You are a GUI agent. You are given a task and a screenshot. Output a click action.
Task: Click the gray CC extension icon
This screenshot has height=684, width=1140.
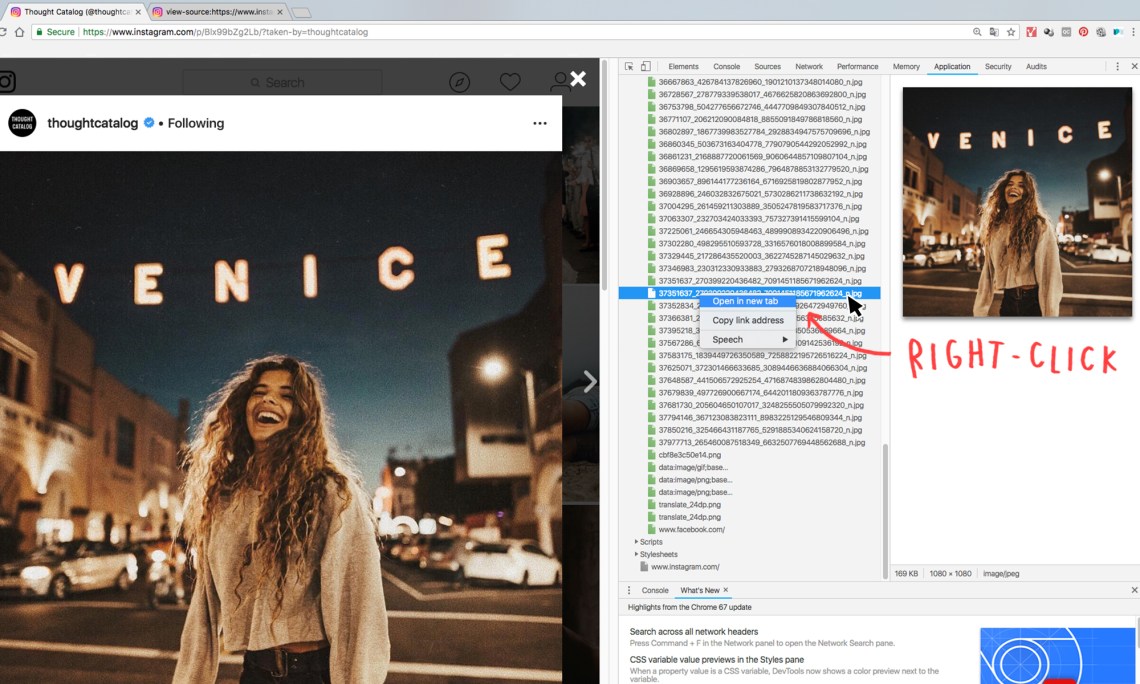click(x=1066, y=32)
